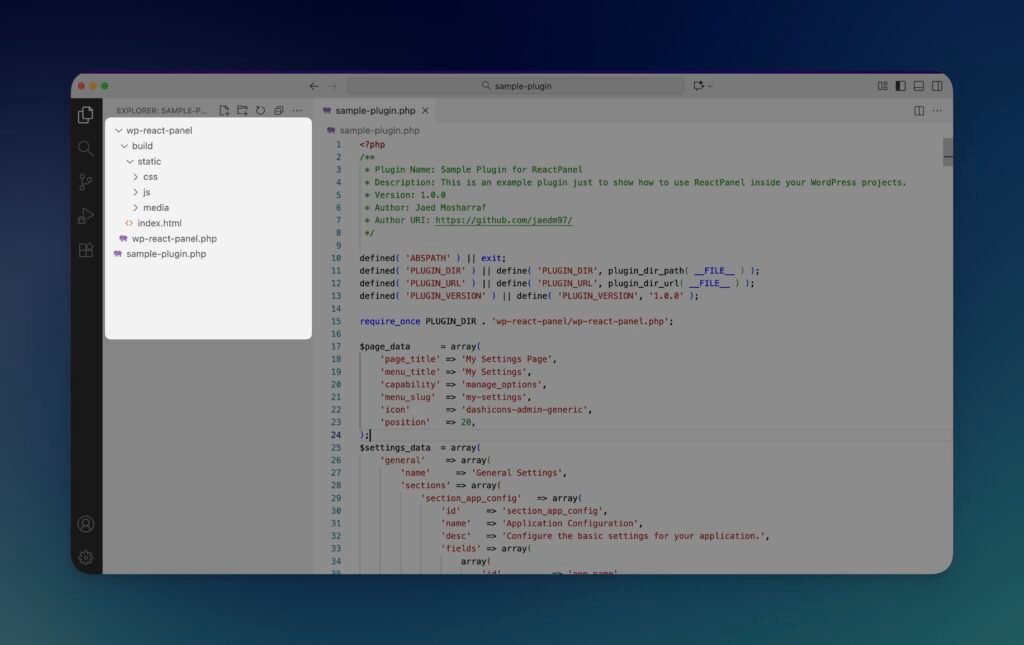This screenshot has height=645, width=1024.
Task: Open wp-react-panel.php from the file tree
Action: pos(174,239)
